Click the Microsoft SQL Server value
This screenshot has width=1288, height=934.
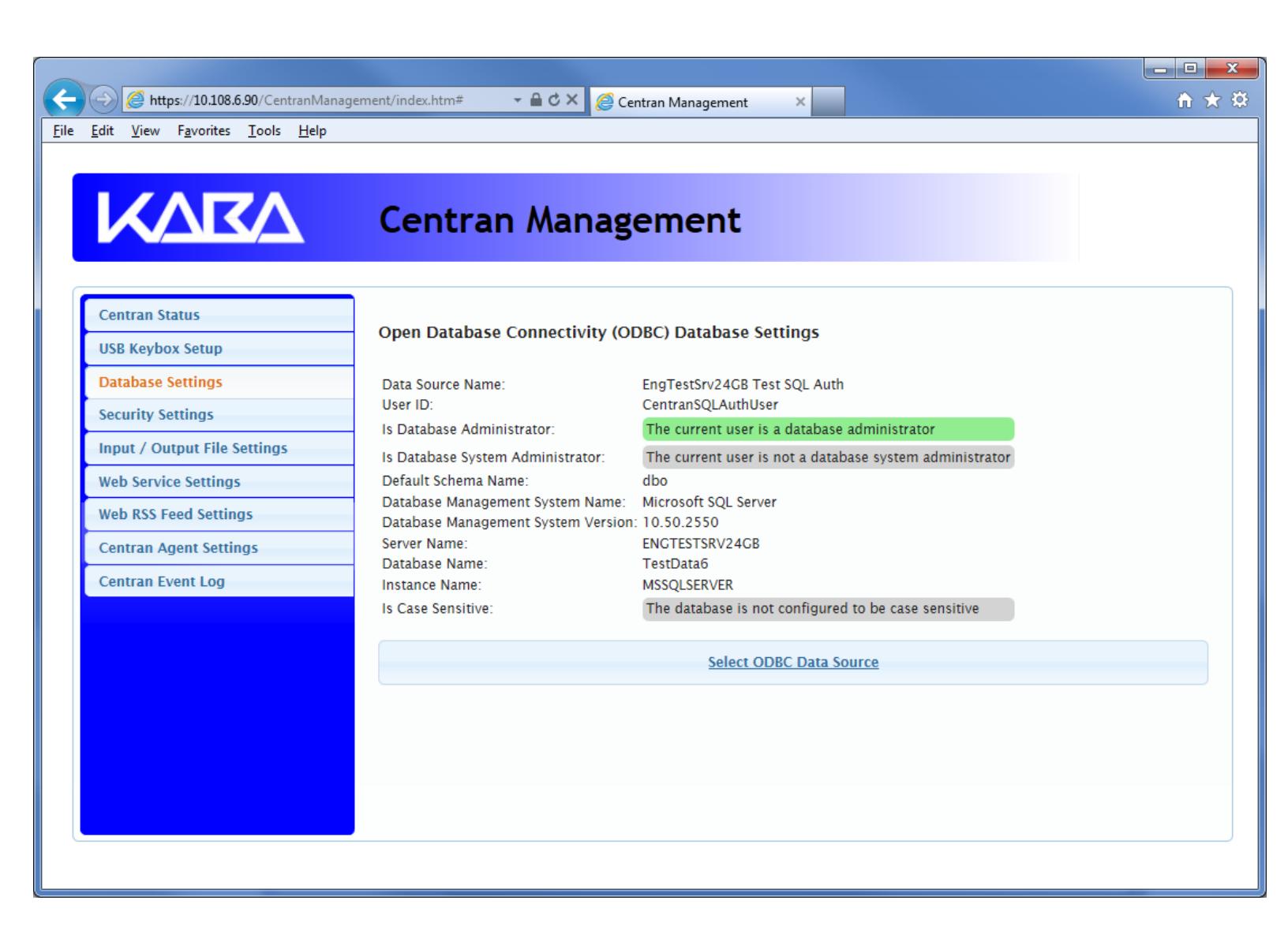coord(710,502)
